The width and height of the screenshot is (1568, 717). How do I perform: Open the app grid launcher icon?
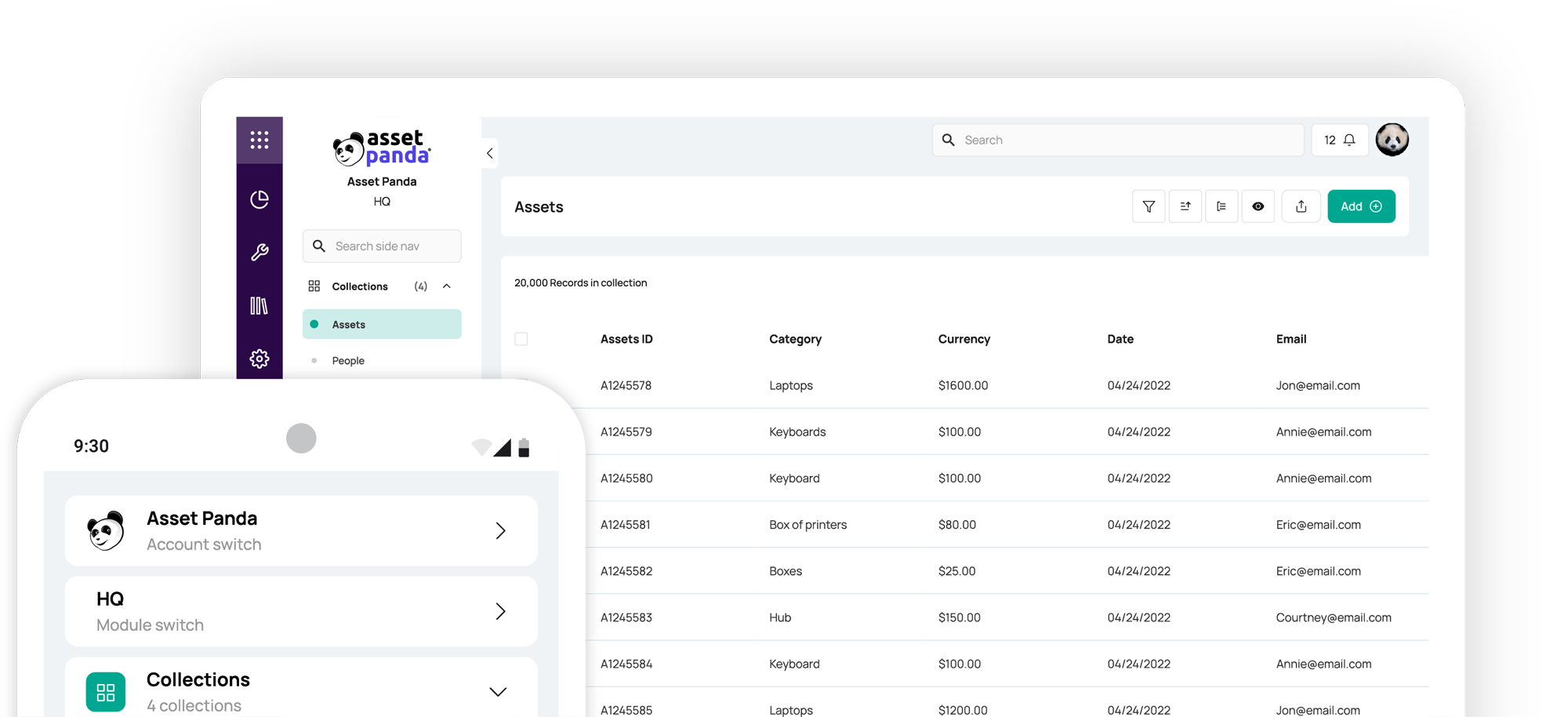260,140
